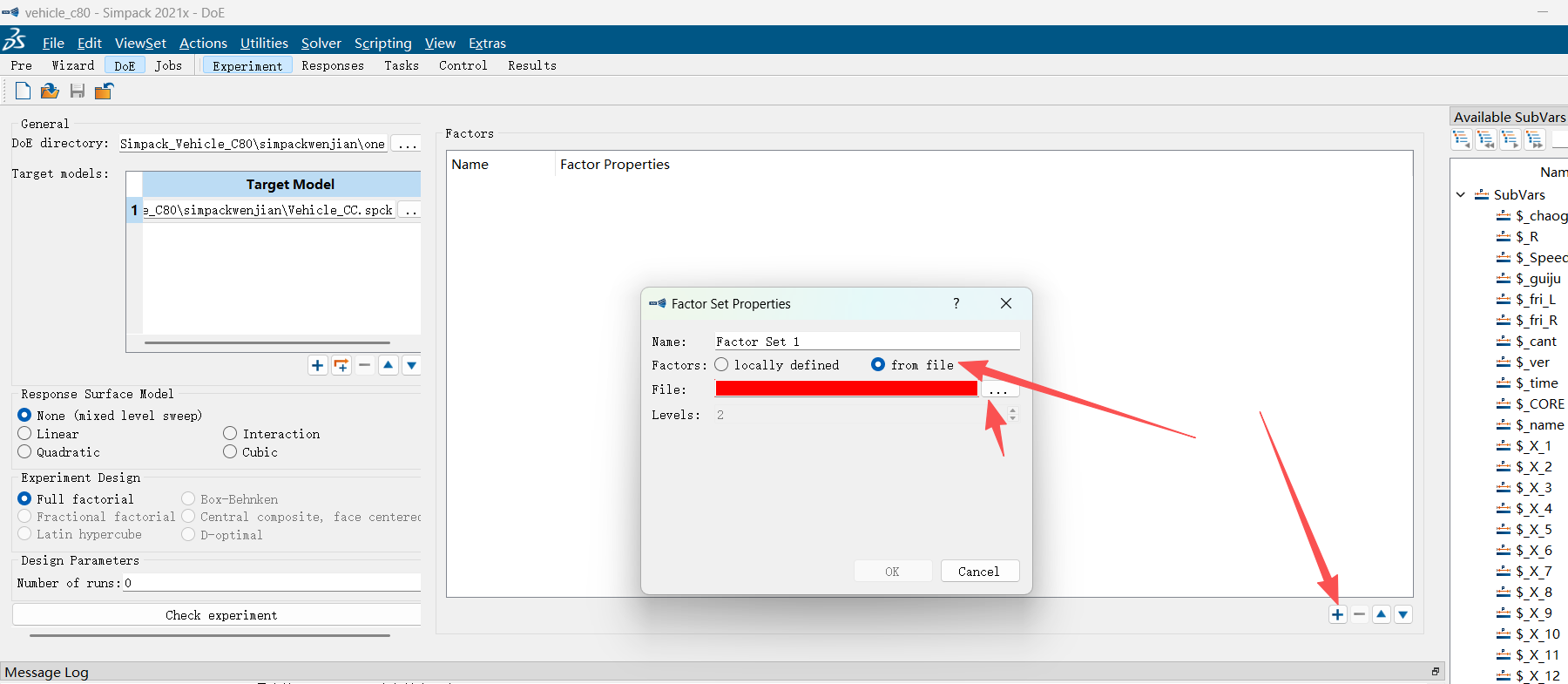Open the Scripting menu
1568x684 pixels.
tap(383, 43)
